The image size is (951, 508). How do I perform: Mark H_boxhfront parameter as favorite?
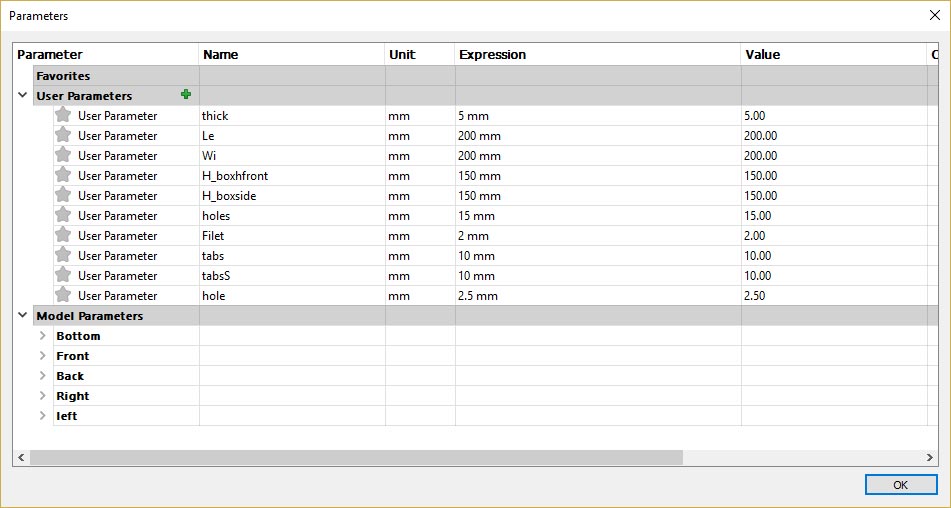click(x=62, y=175)
